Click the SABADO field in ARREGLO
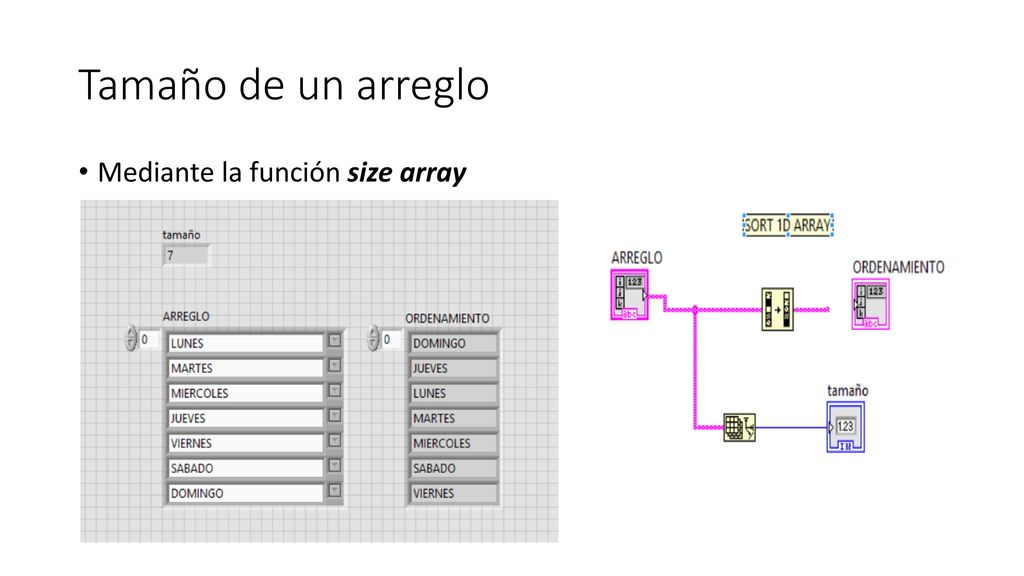1024x576 pixels. (x=246, y=468)
